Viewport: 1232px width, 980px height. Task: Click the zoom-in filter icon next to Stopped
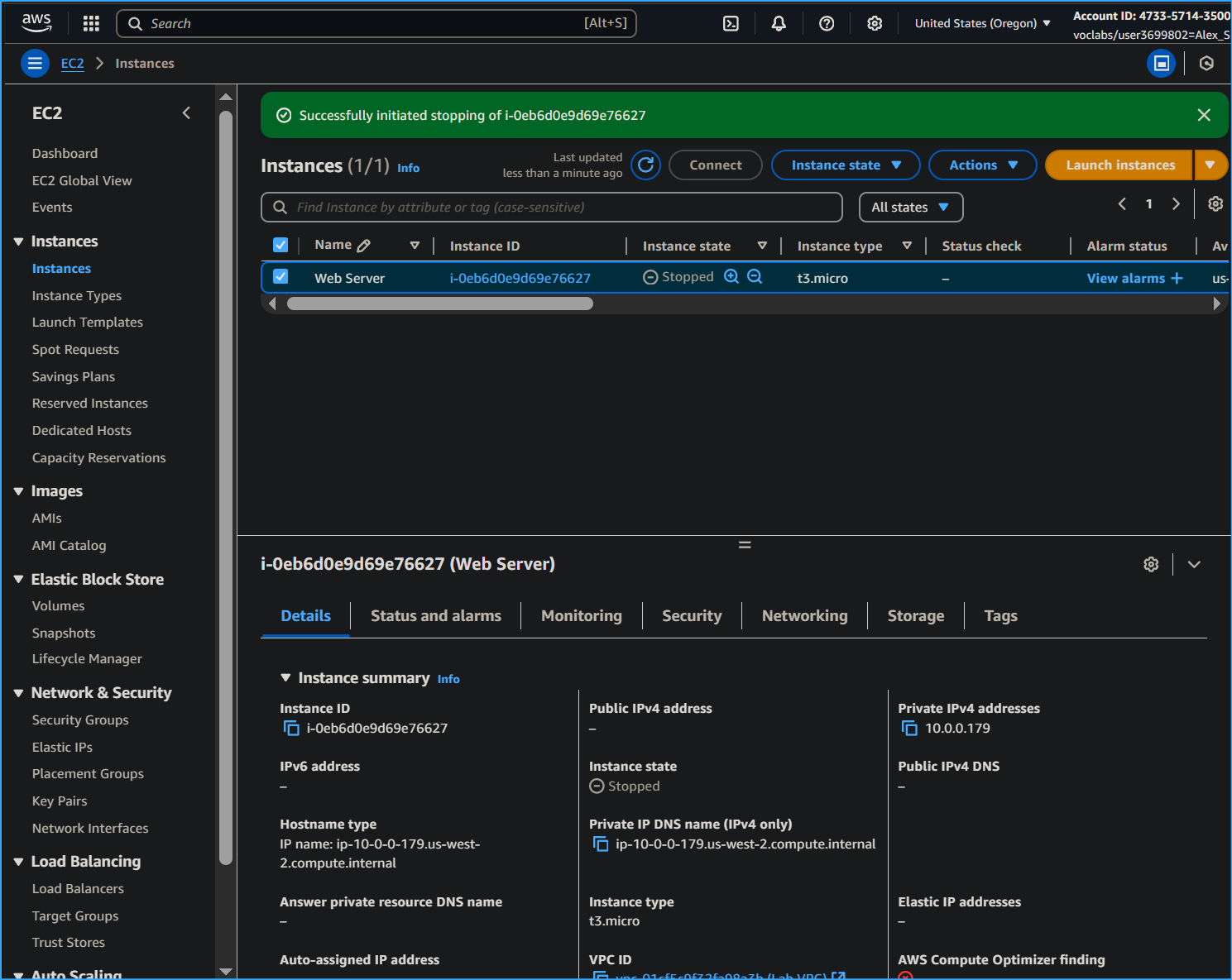click(731, 277)
